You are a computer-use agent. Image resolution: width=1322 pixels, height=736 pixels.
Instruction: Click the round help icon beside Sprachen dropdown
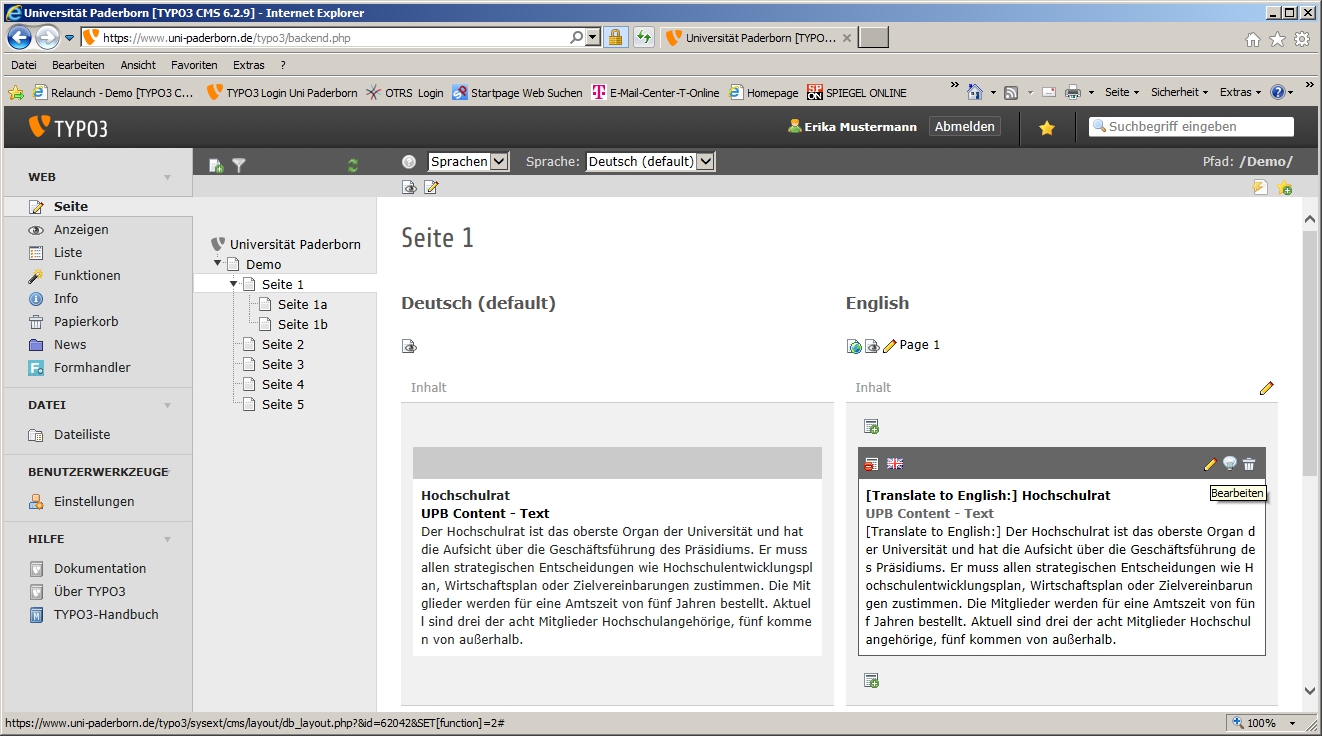[x=409, y=161]
